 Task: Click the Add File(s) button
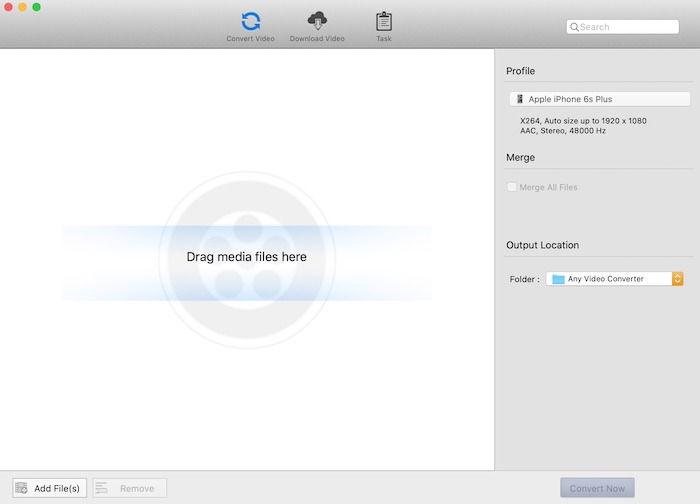[x=50, y=488]
